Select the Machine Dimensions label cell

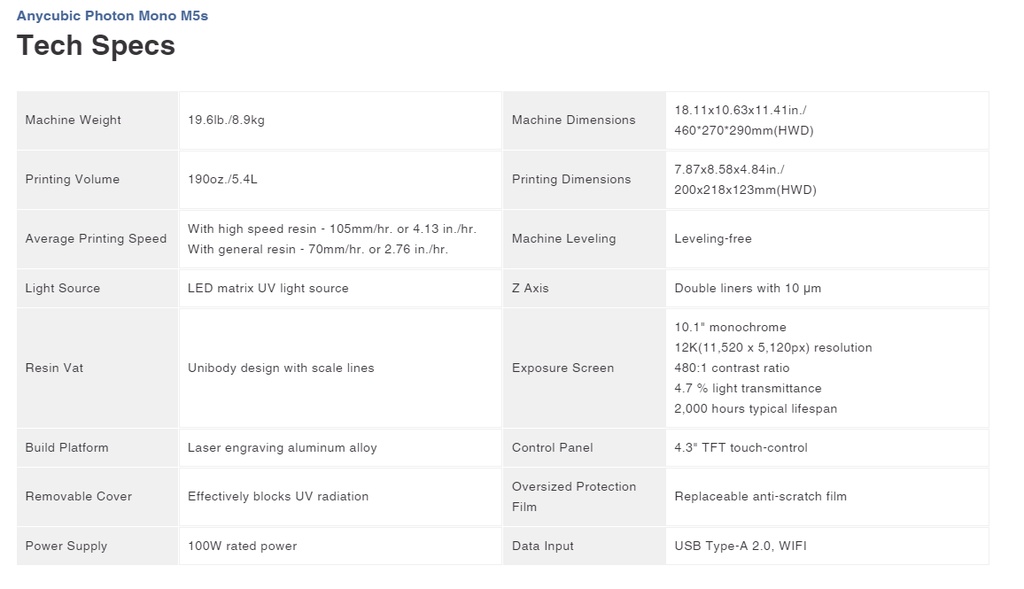584,120
